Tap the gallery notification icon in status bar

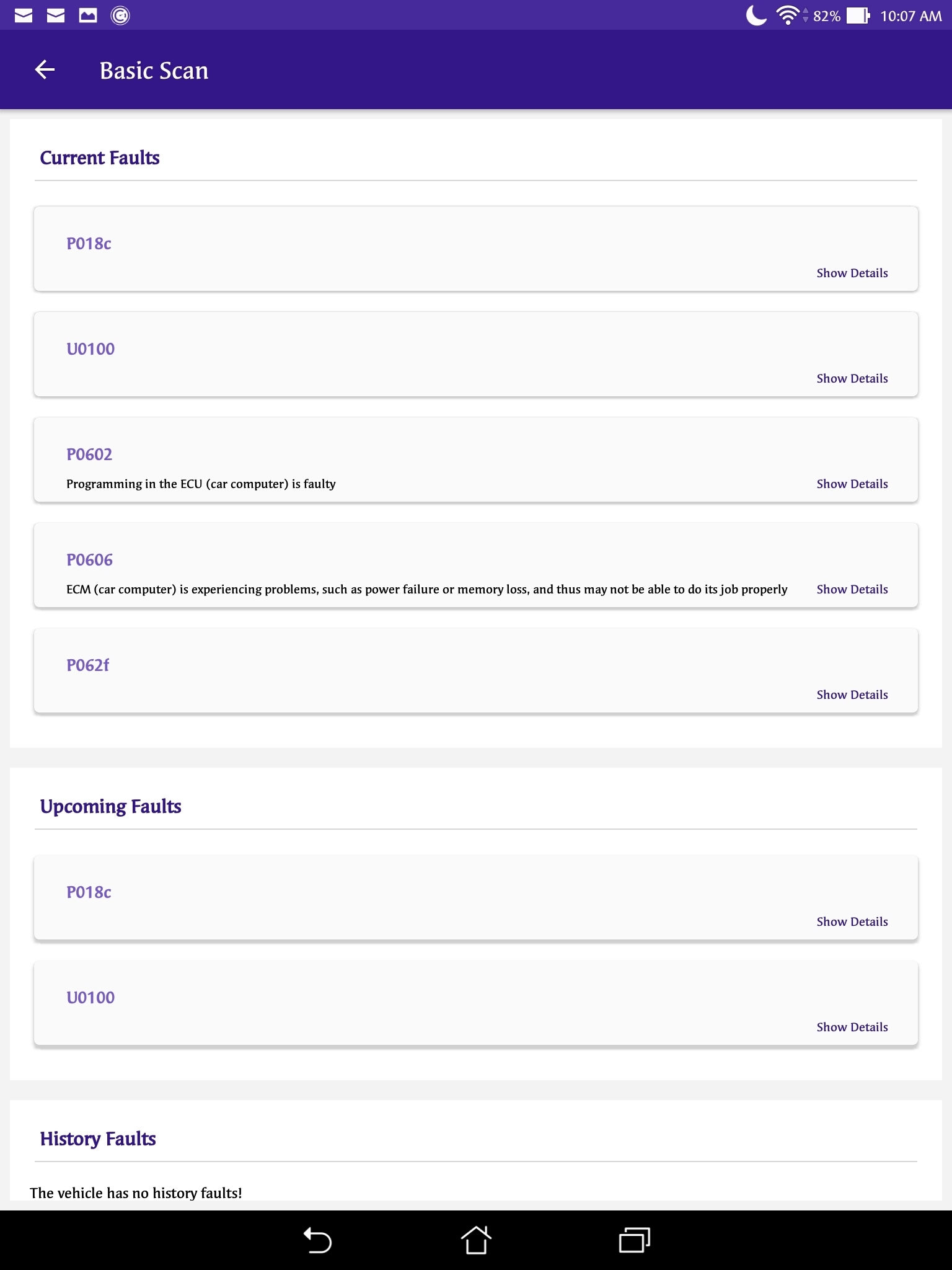pos(88,16)
